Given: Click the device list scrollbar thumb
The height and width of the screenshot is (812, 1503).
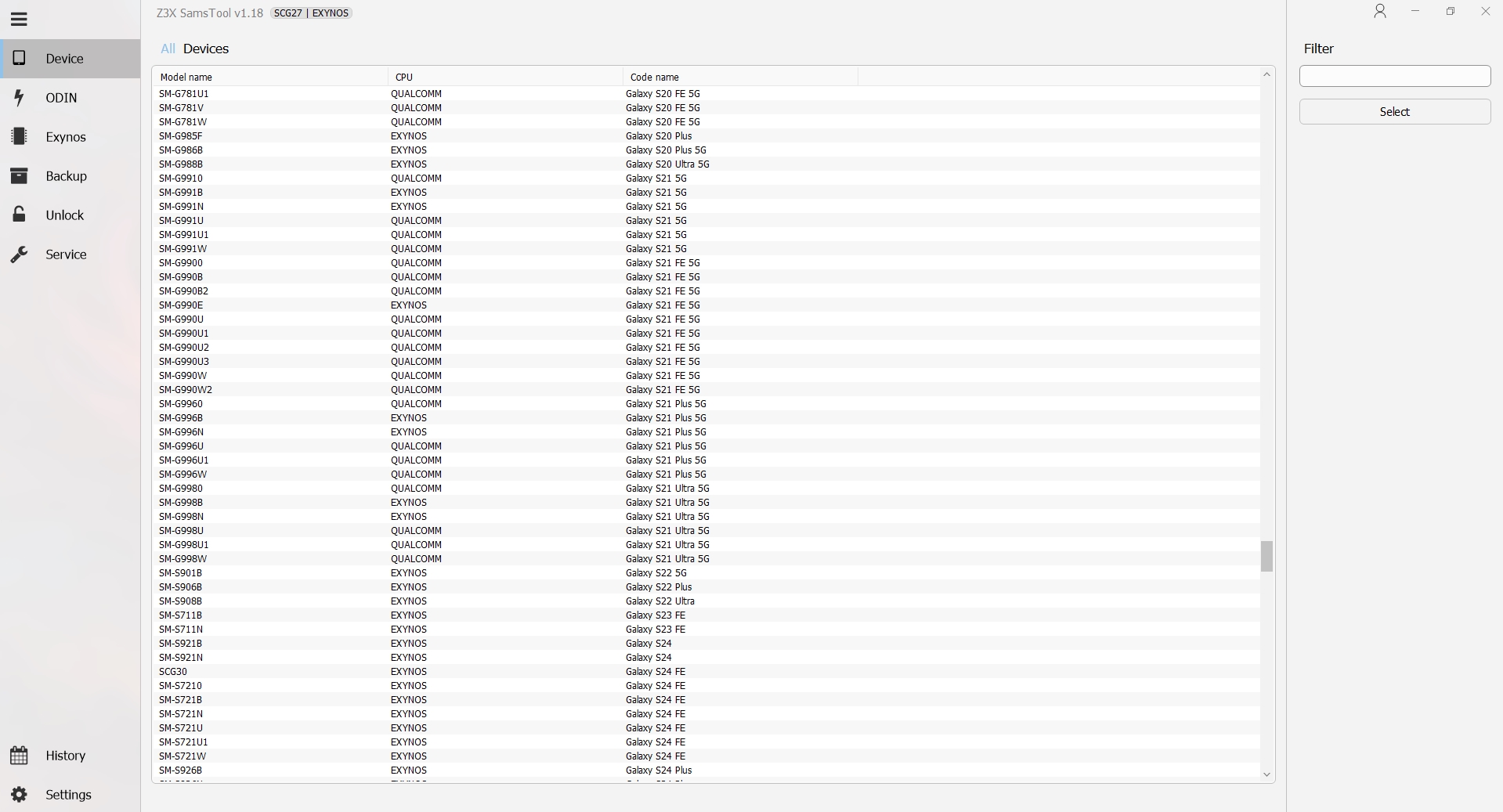Looking at the screenshot, I should 1266,556.
